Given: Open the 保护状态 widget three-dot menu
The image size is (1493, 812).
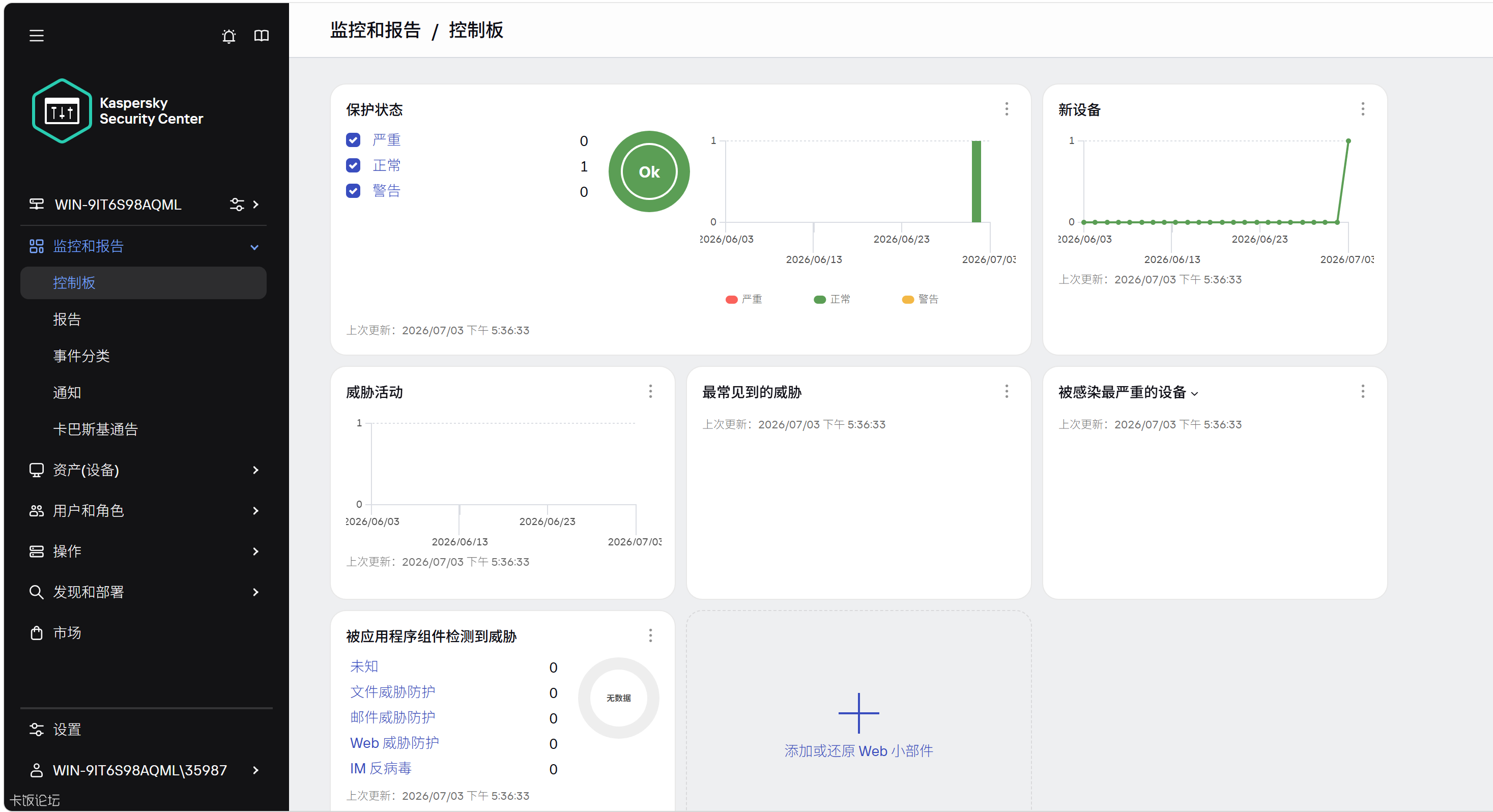Looking at the screenshot, I should 1007,109.
